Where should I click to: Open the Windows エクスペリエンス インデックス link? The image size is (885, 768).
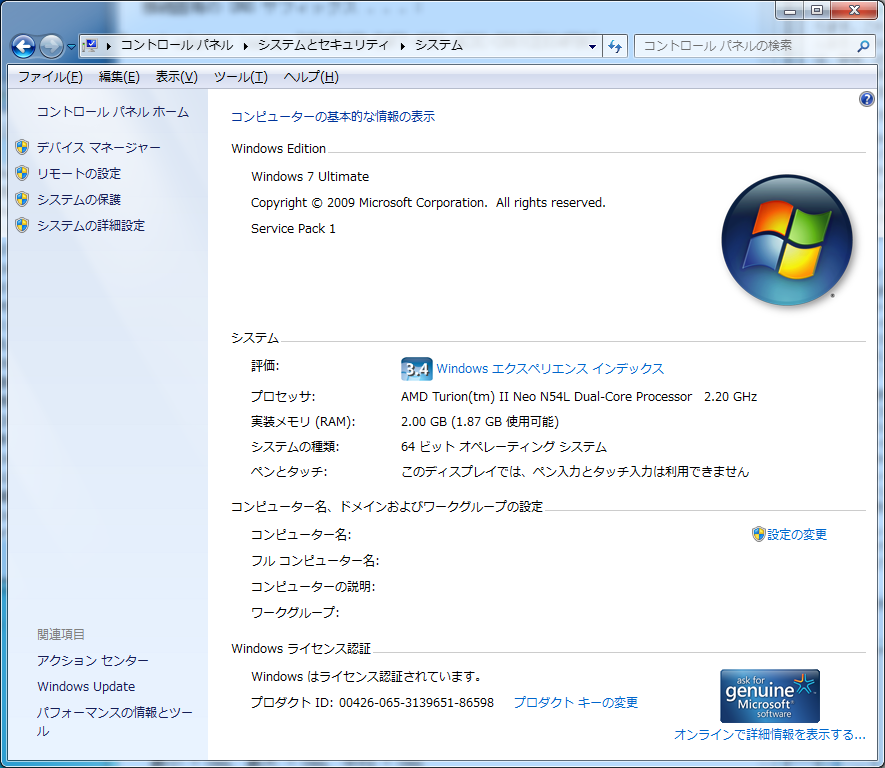(x=550, y=369)
